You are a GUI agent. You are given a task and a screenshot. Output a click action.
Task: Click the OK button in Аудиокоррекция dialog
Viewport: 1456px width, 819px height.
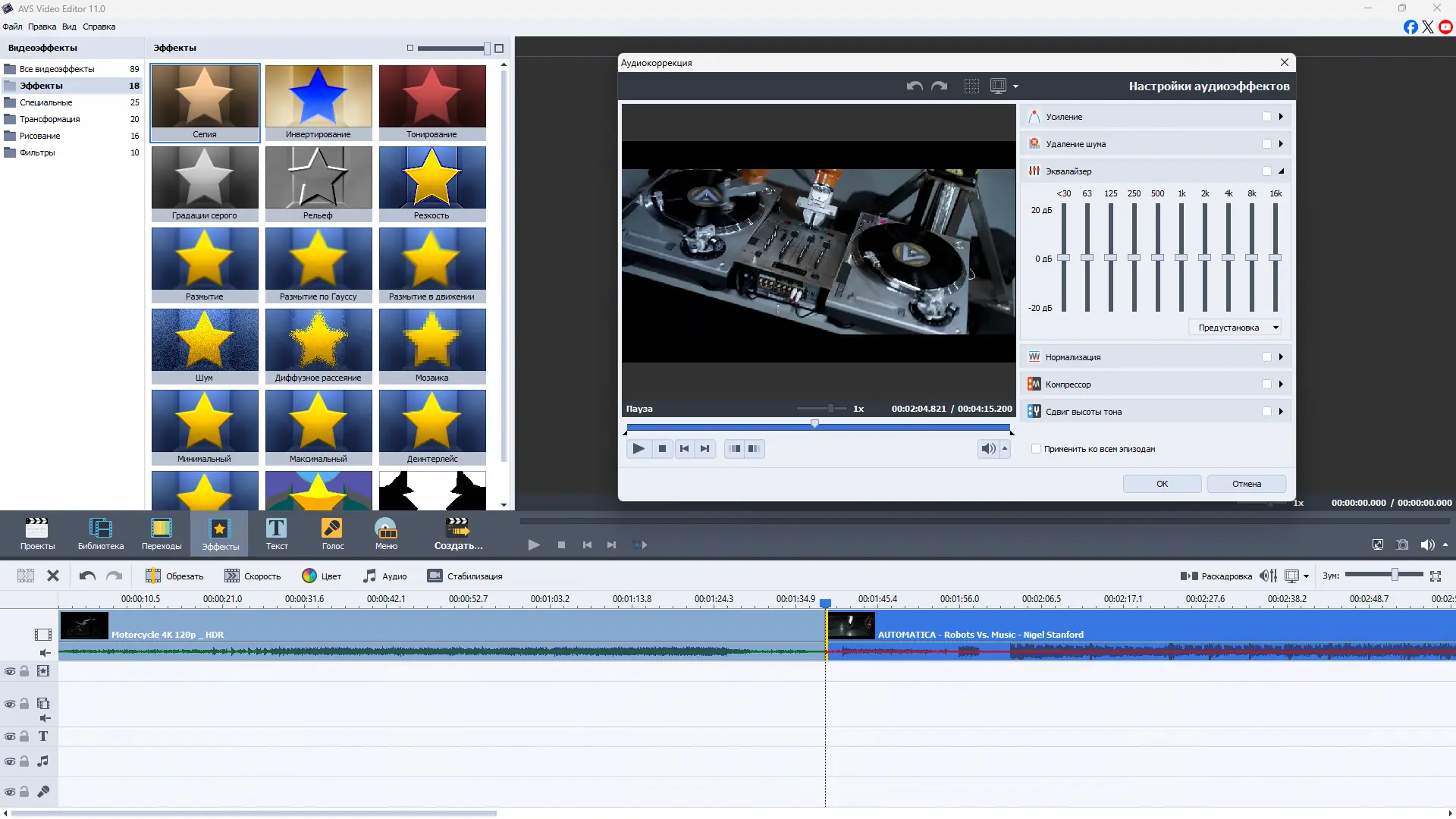1162,484
